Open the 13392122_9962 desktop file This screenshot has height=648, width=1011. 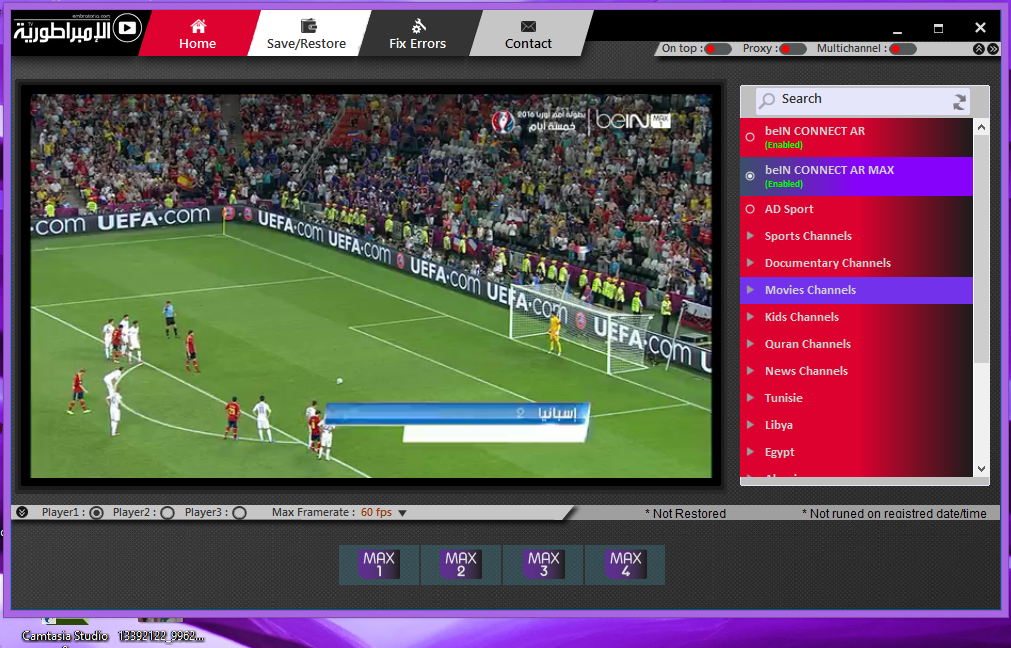pos(161,633)
